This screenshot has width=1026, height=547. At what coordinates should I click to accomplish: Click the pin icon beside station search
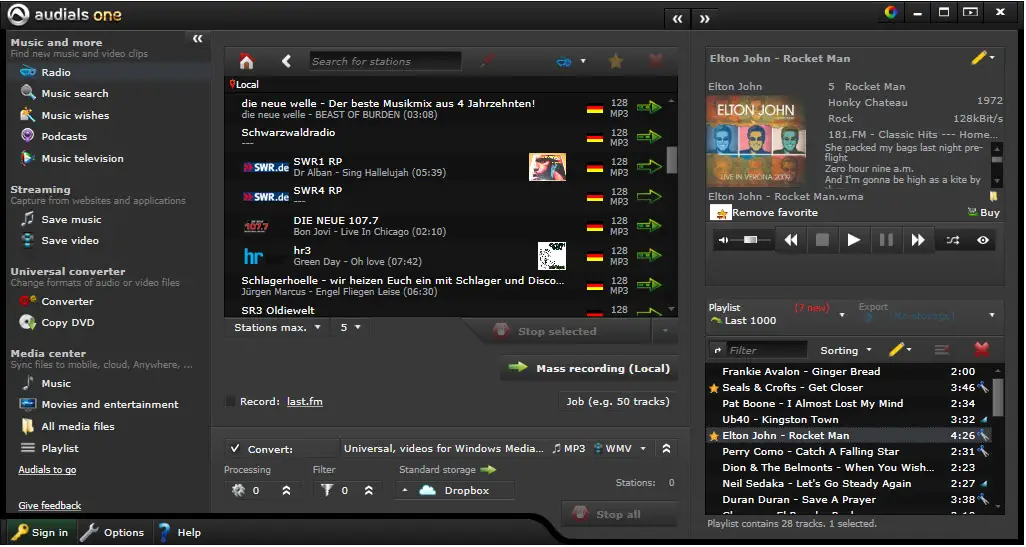(487, 61)
